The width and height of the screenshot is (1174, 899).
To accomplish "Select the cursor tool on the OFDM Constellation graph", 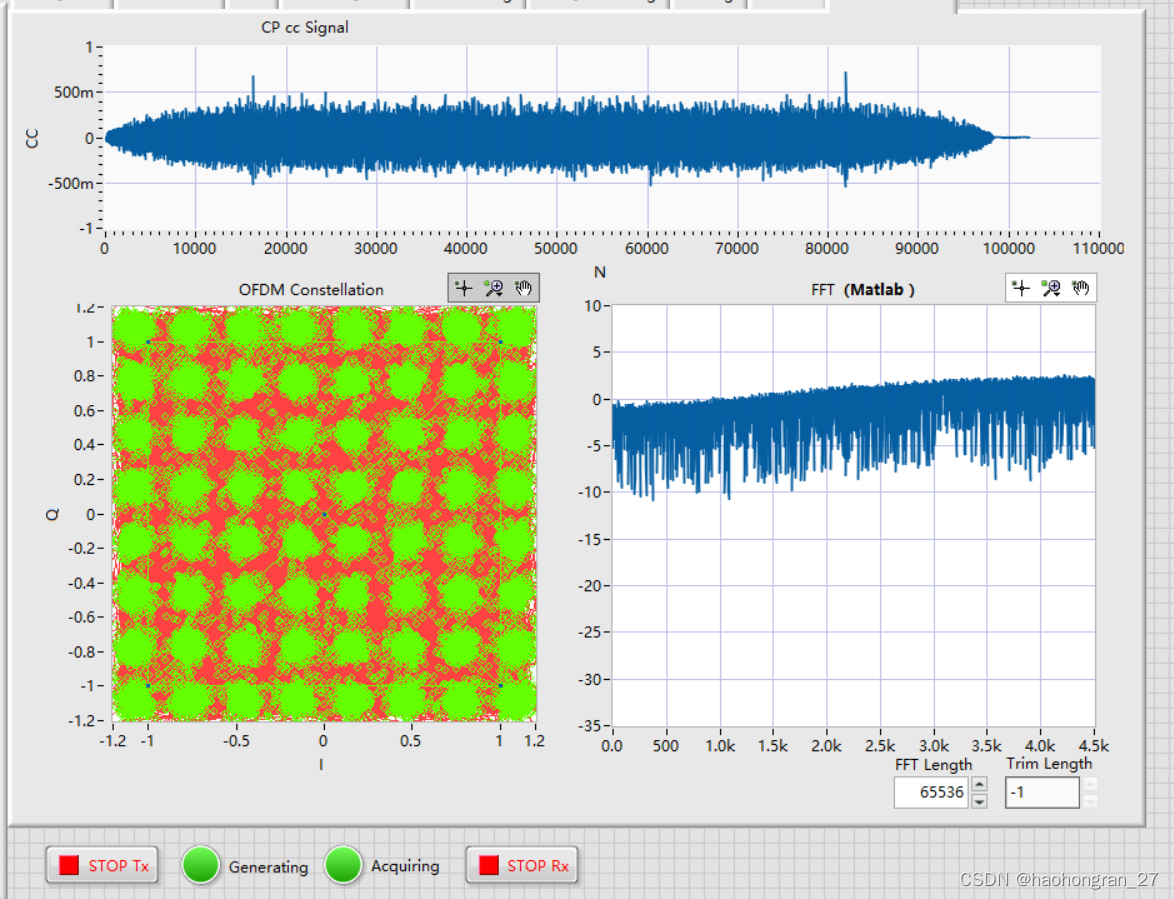I will [x=463, y=288].
